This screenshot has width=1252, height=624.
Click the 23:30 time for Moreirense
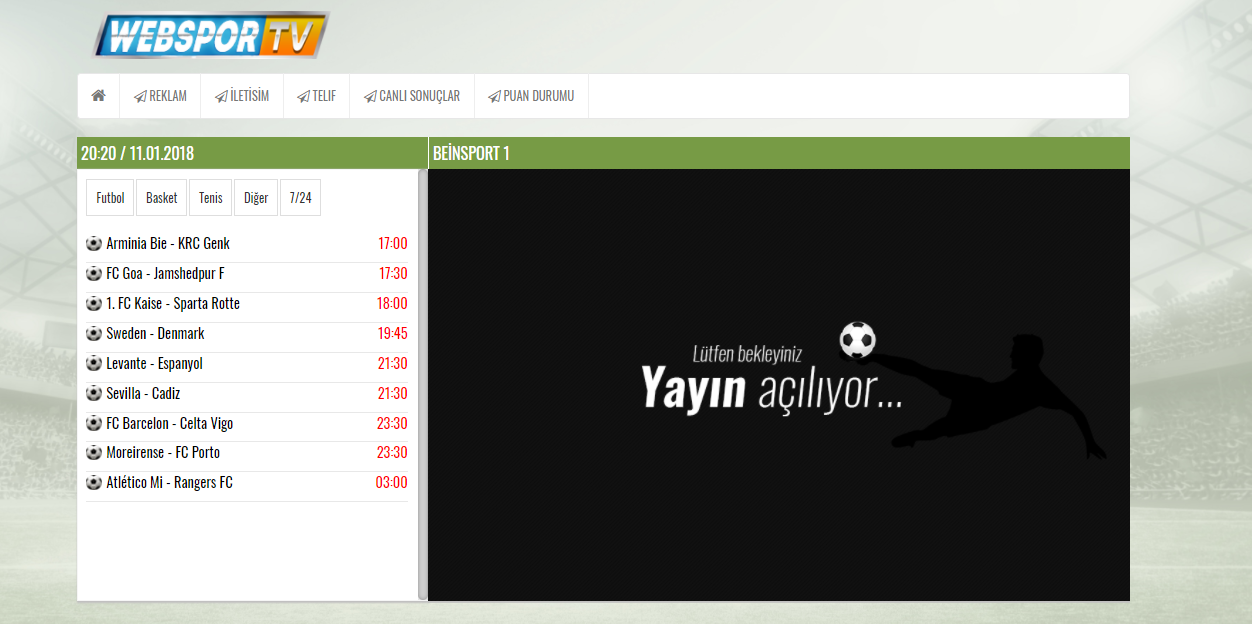point(392,452)
